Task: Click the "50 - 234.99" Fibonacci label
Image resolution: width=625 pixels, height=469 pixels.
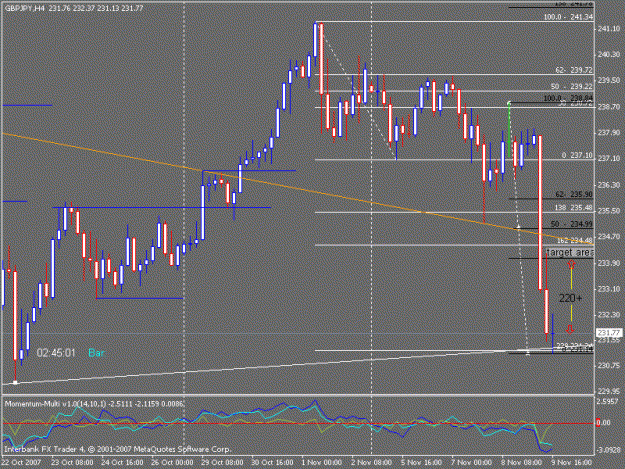Action: click(x=572, y=224)
